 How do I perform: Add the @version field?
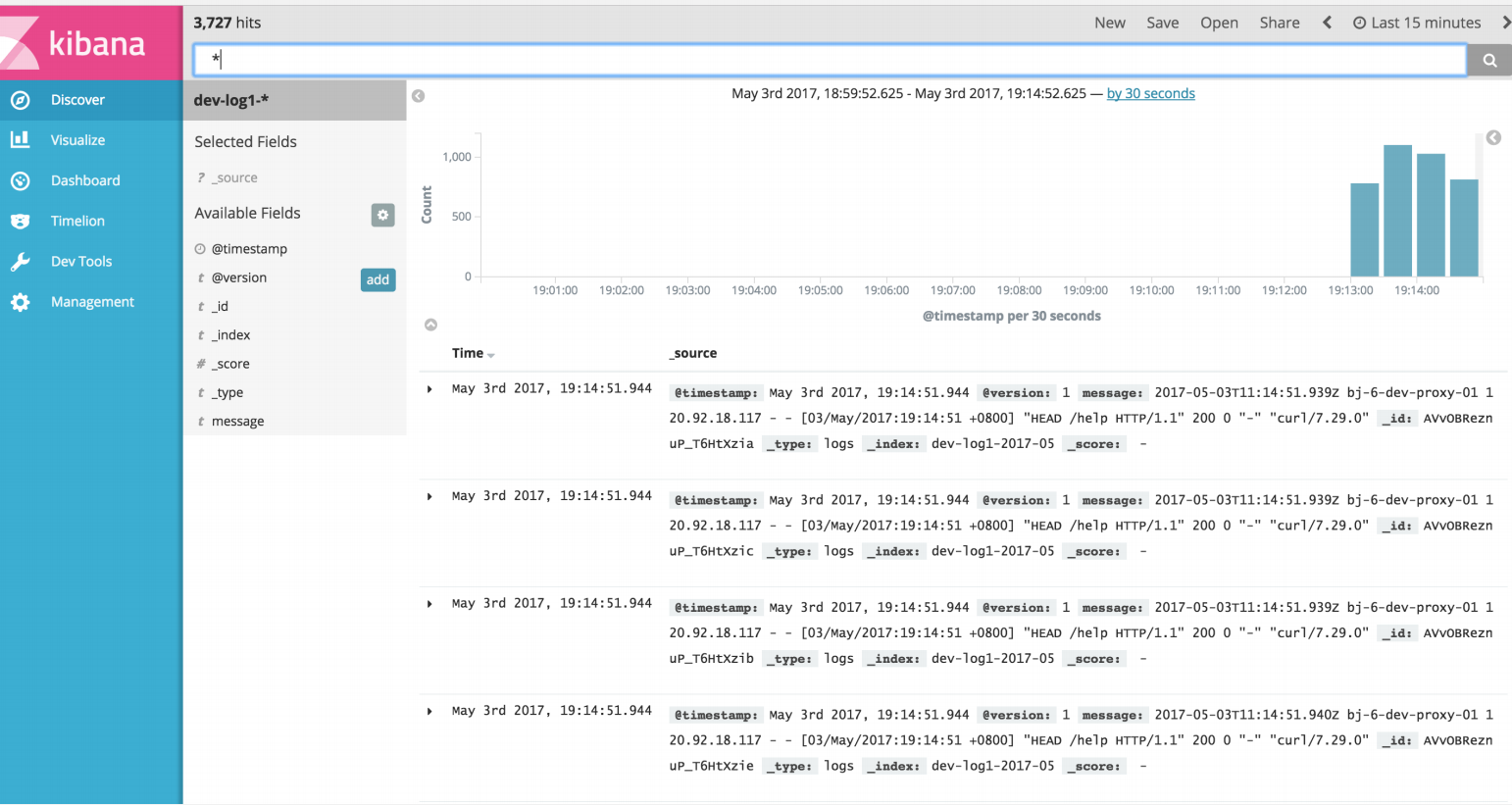coord(378,279)
